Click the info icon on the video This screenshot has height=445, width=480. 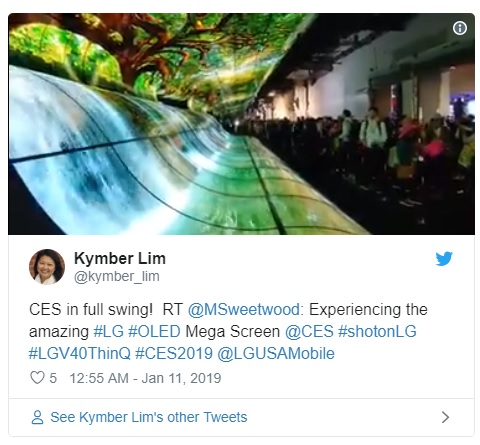click(x=460, y=28)
